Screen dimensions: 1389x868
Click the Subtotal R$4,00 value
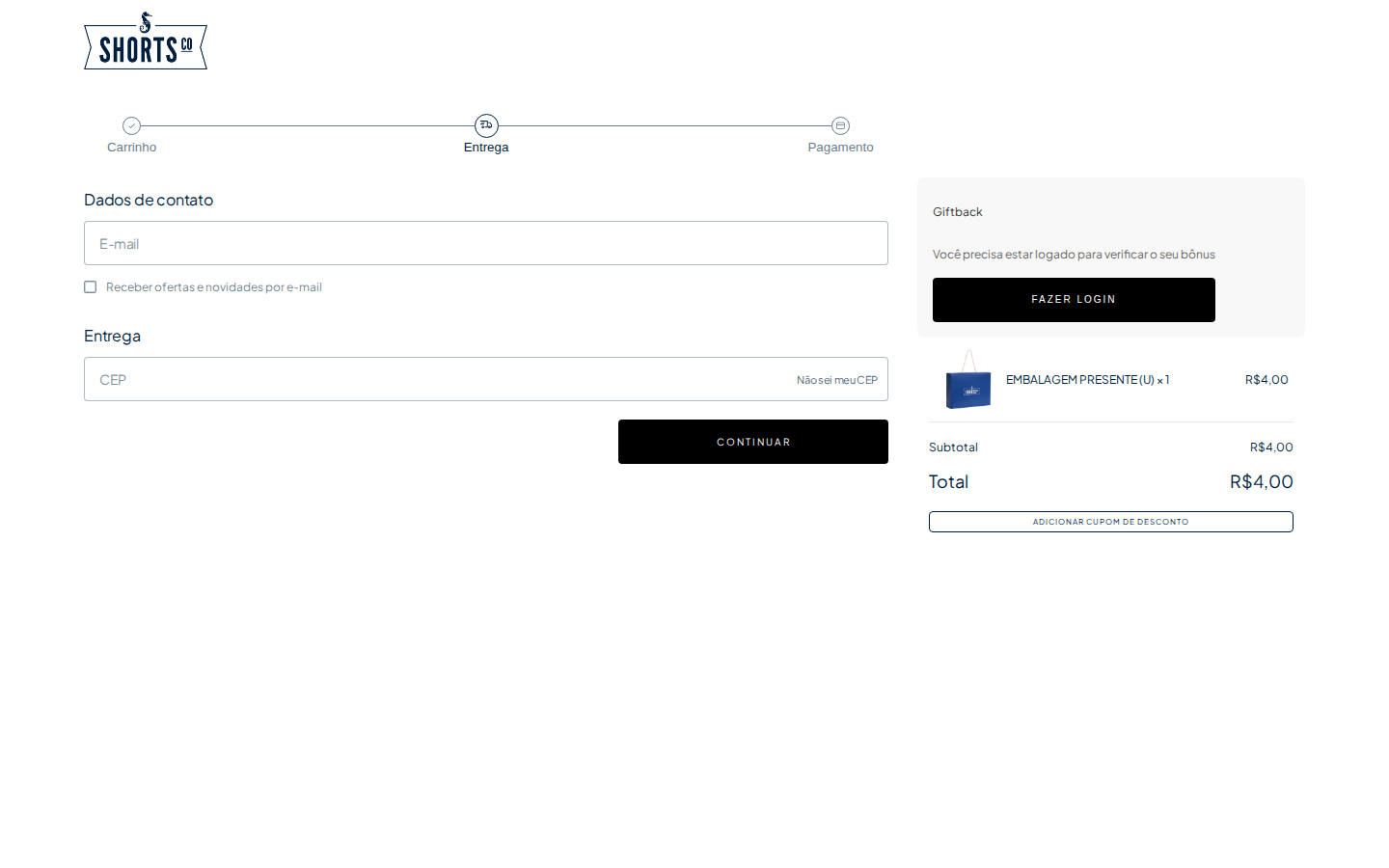(x=1271, y=448)
